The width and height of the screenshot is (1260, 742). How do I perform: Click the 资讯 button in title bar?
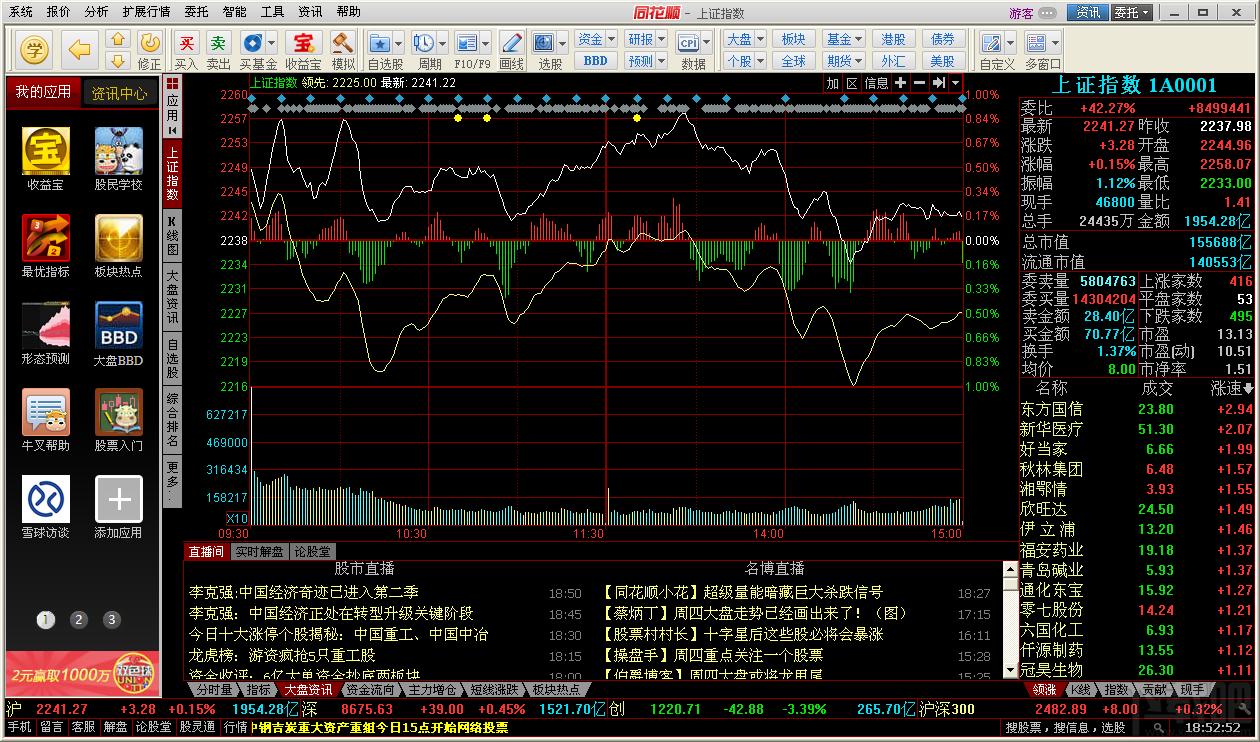(1088, 12)
